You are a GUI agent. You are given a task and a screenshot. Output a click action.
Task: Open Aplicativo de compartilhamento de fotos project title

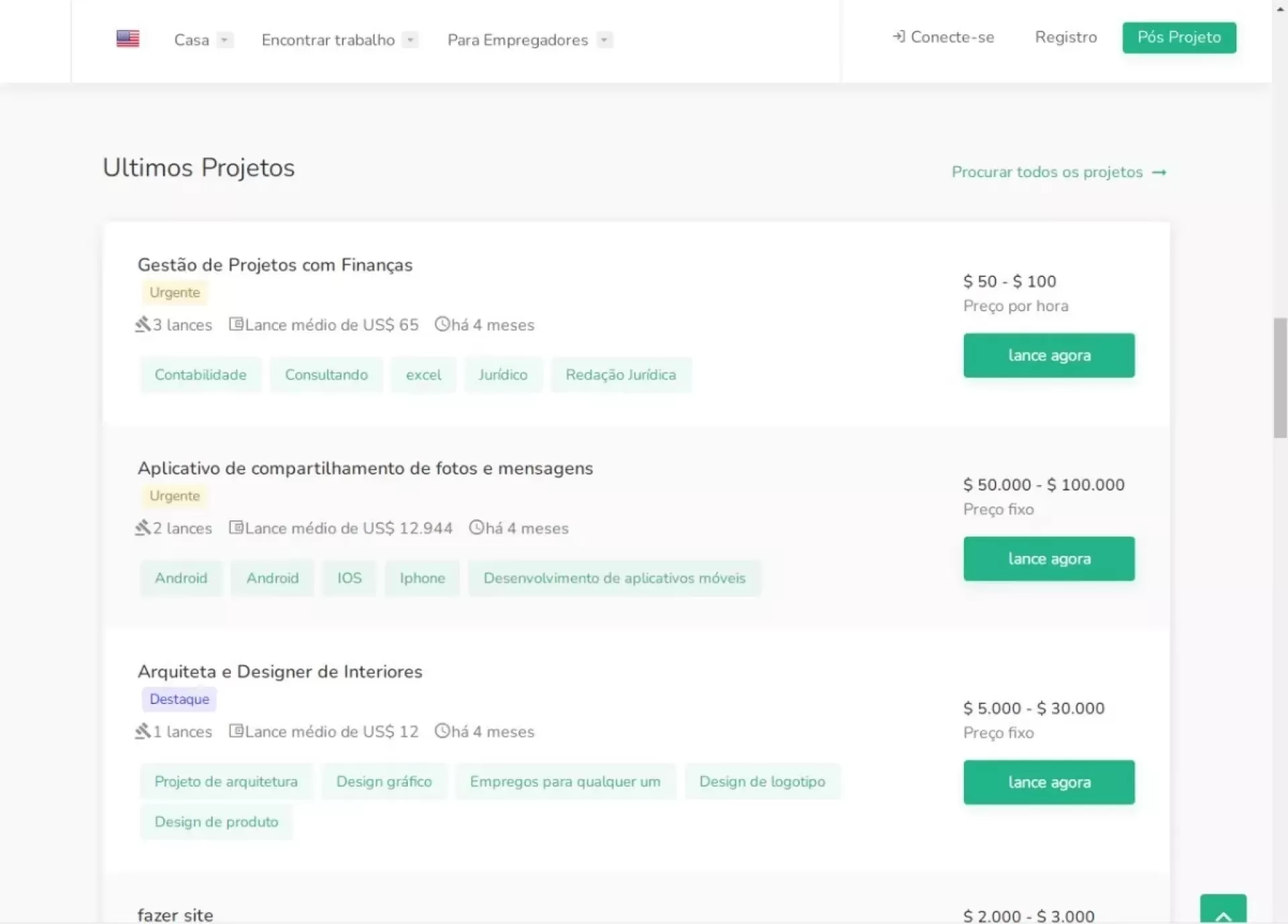pyautogui.click(x=365, y=468)
